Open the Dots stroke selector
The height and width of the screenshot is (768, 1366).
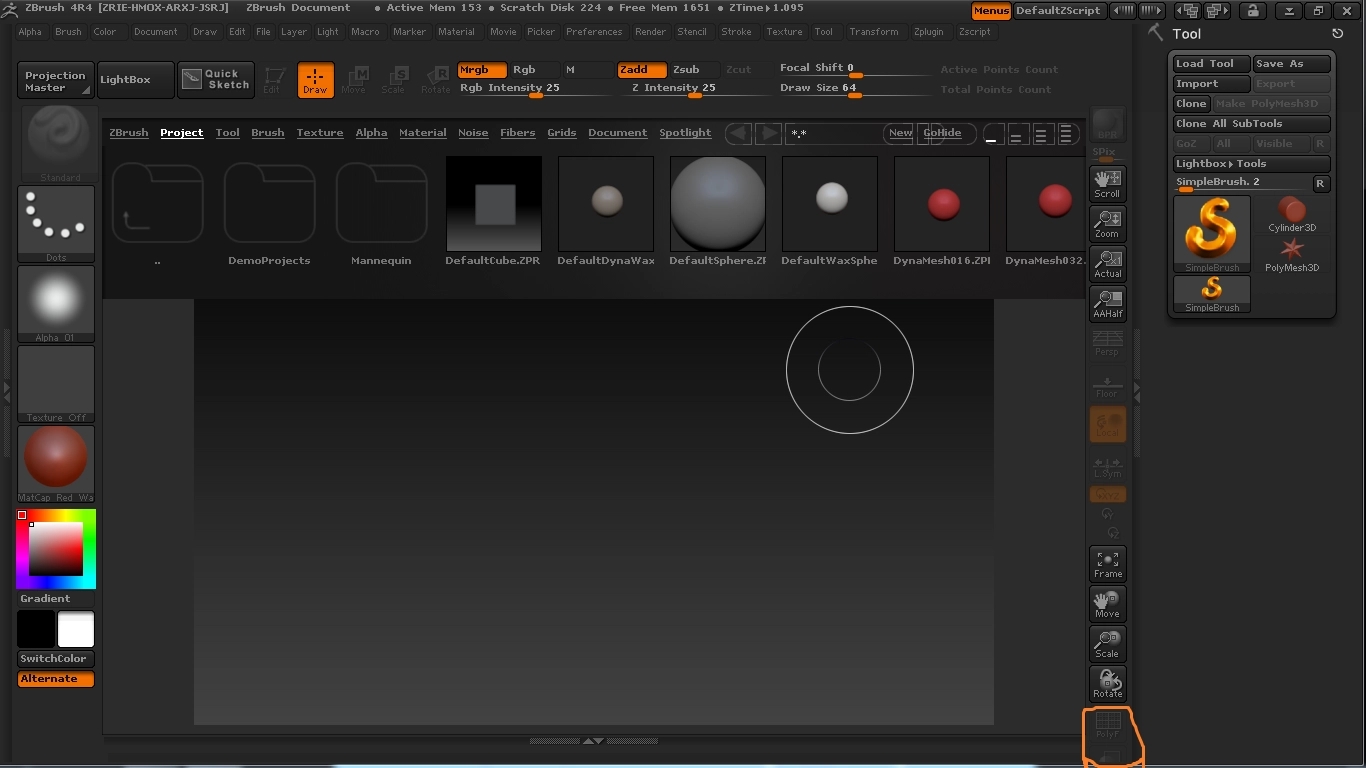(x=56, y=223)
